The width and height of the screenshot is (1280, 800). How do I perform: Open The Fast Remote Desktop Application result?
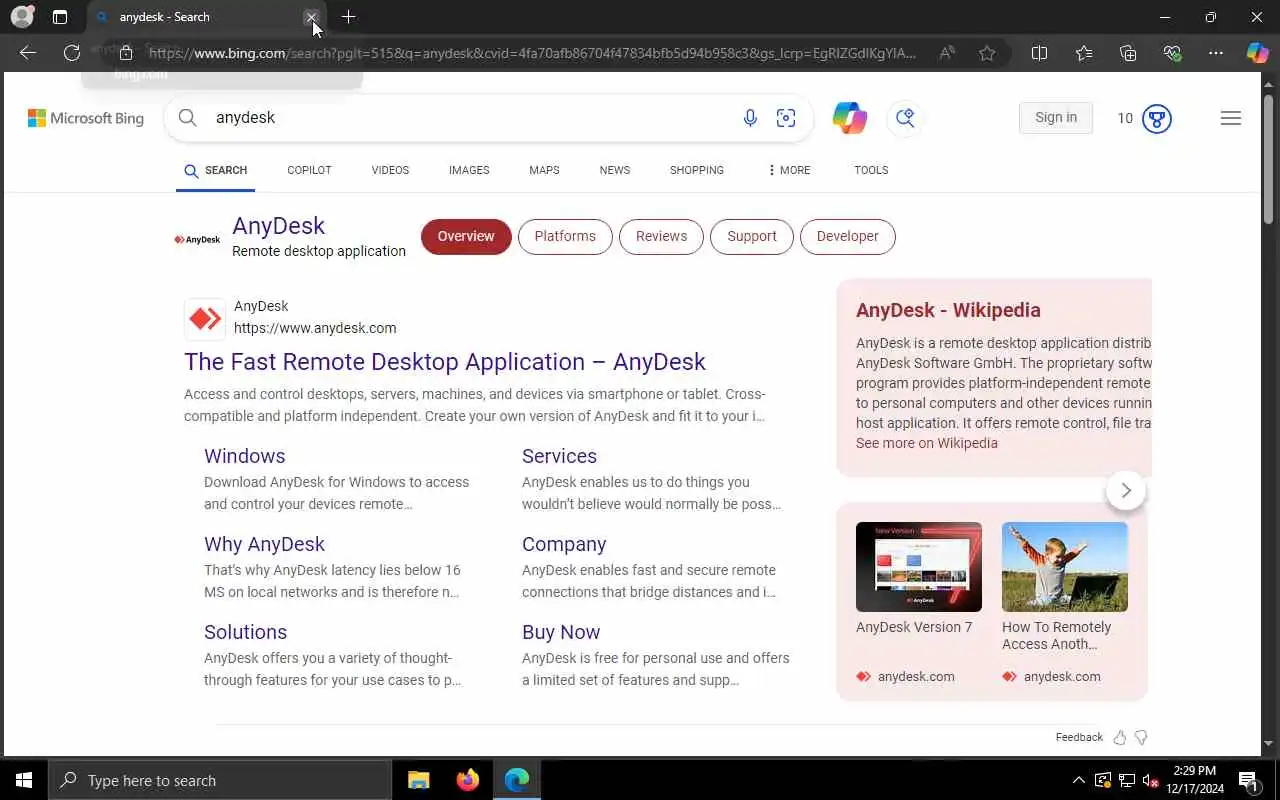[x=445, y=362]
